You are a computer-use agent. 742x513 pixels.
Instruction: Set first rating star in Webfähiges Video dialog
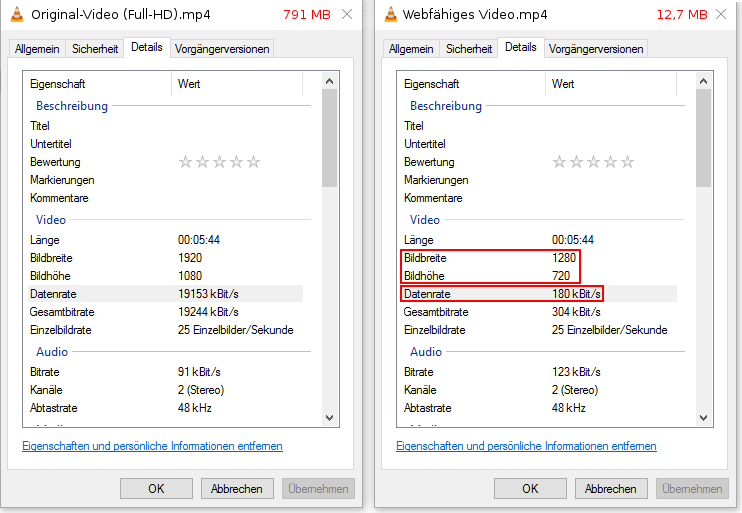(559, 162)
